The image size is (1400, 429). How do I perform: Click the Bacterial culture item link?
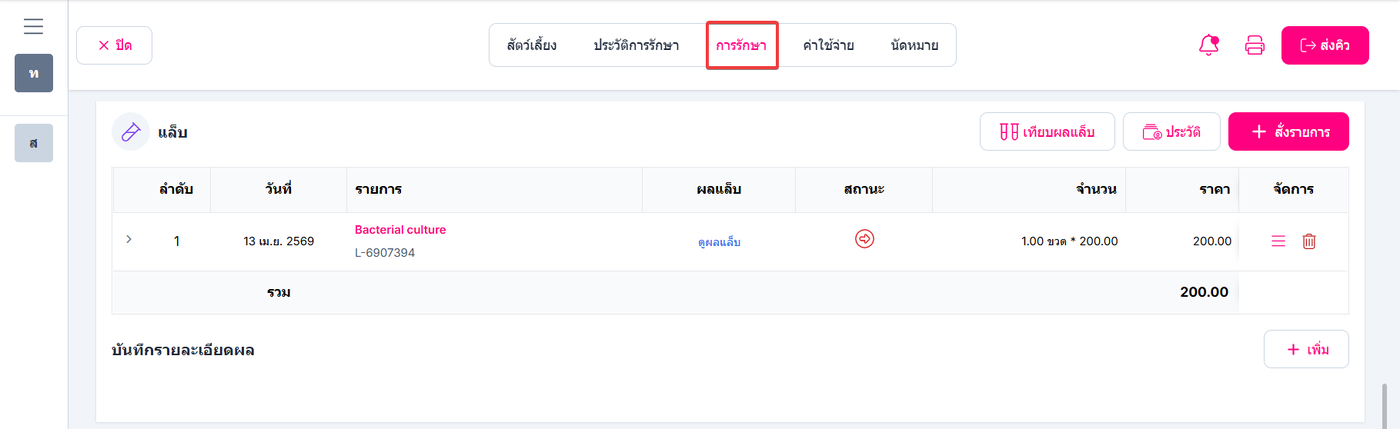point(400,229)
